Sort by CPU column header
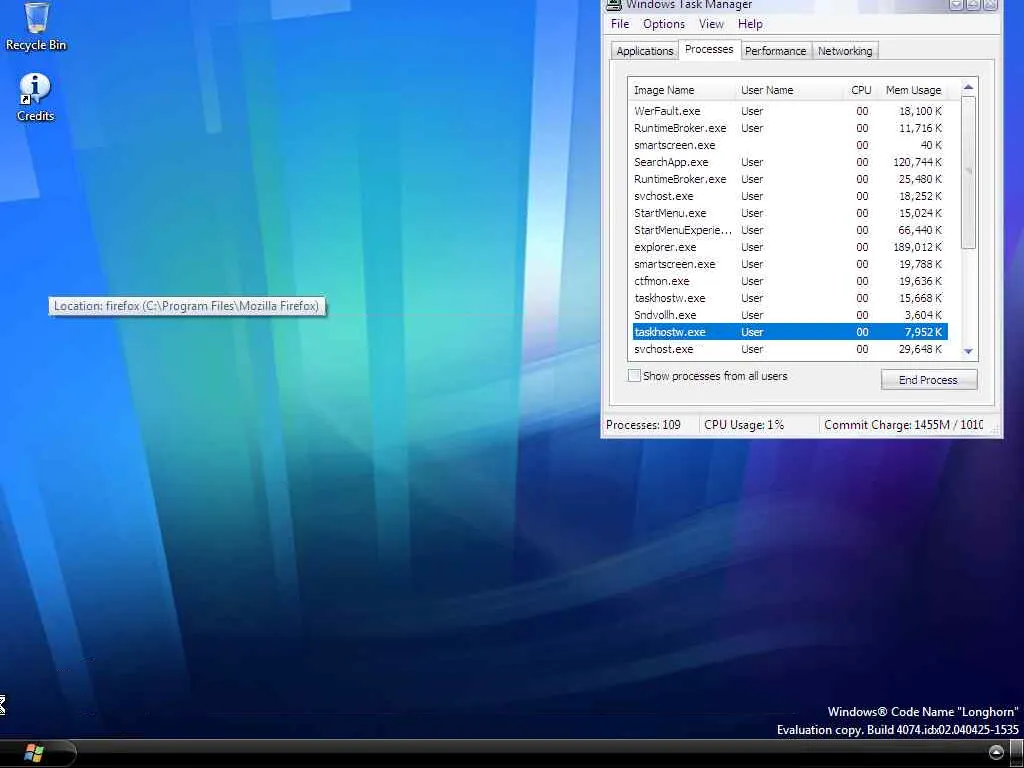The width and height of the screenshot is (1024, 768). point(860,90)
